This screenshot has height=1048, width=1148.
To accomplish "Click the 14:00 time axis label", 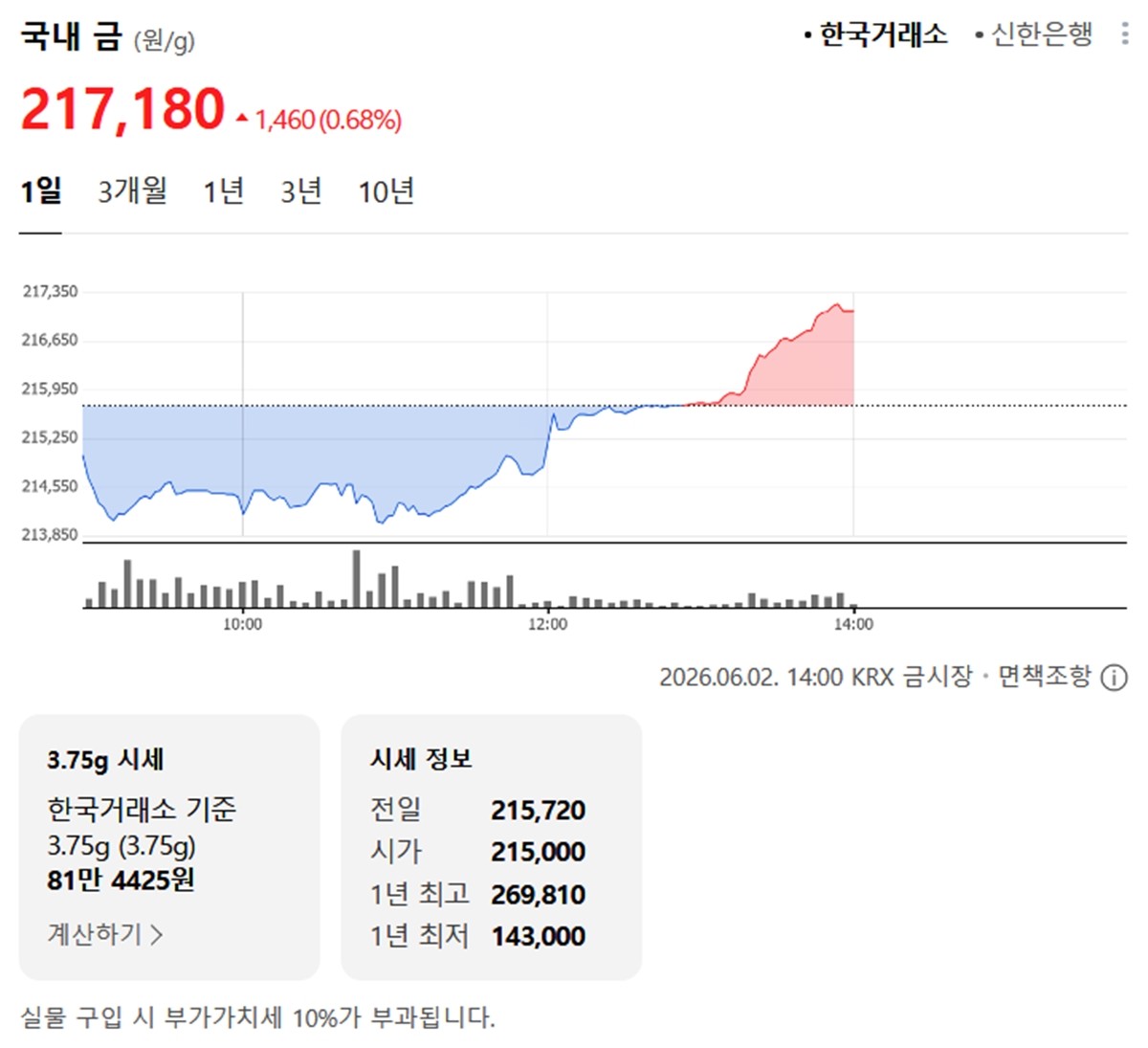I will coord(853,624).
